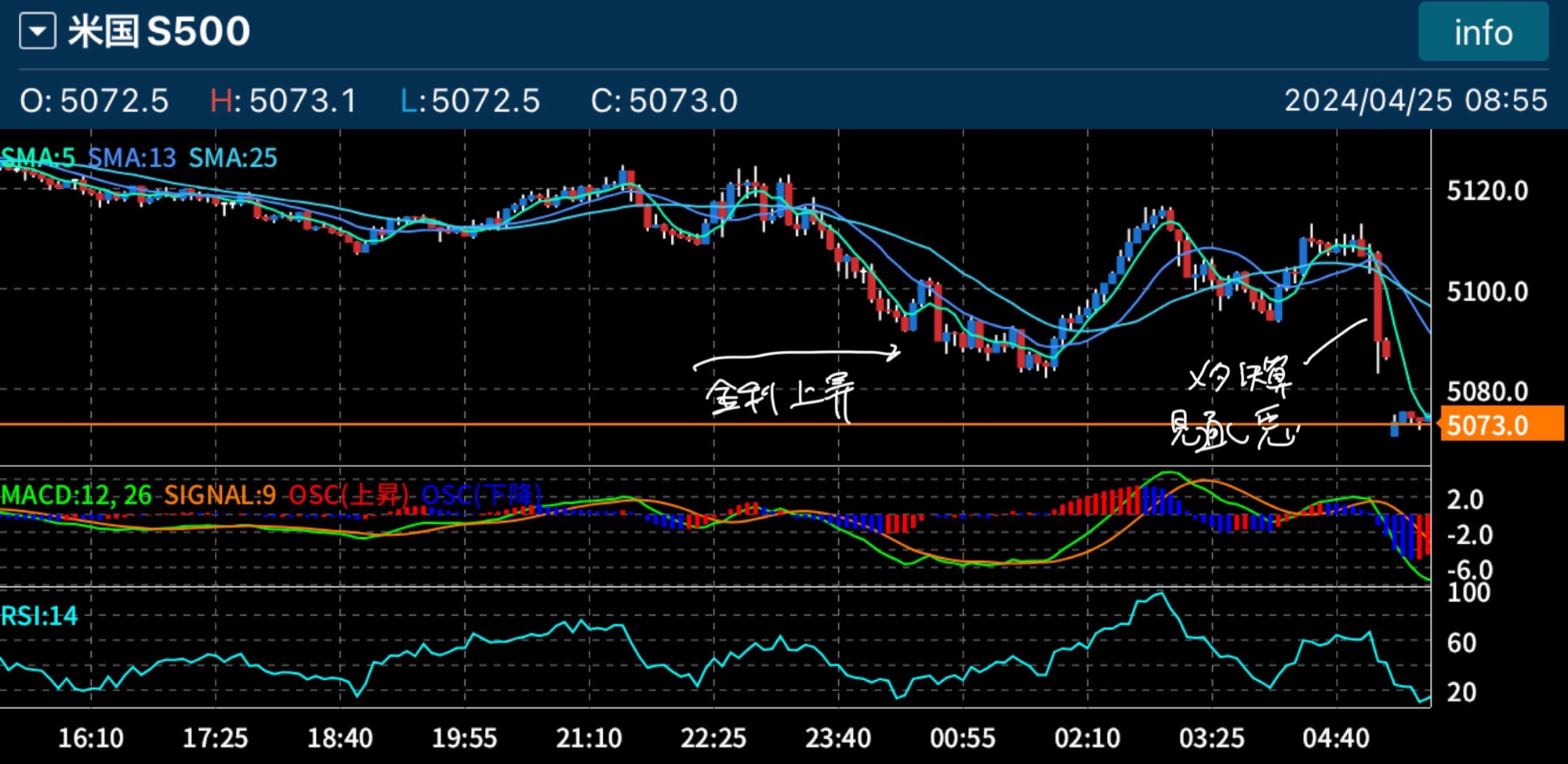Select the SMA:13 indicator label
This screenshot has width=1568, height=764.
click(x=132, y=158)
